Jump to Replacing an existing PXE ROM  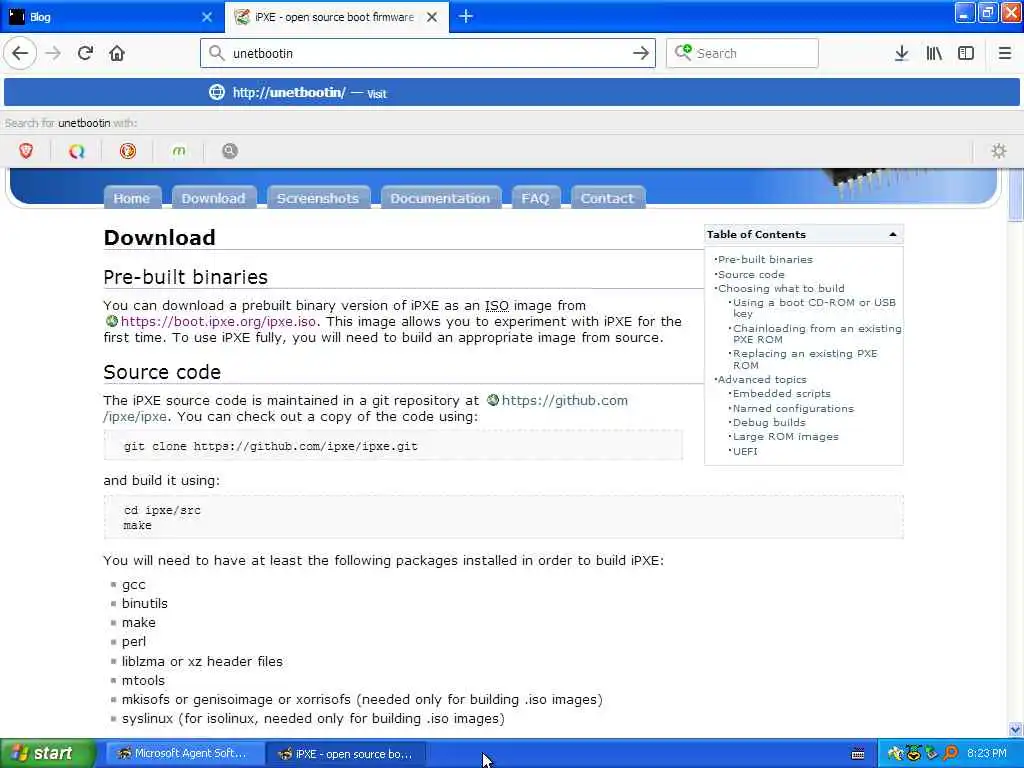805,359
